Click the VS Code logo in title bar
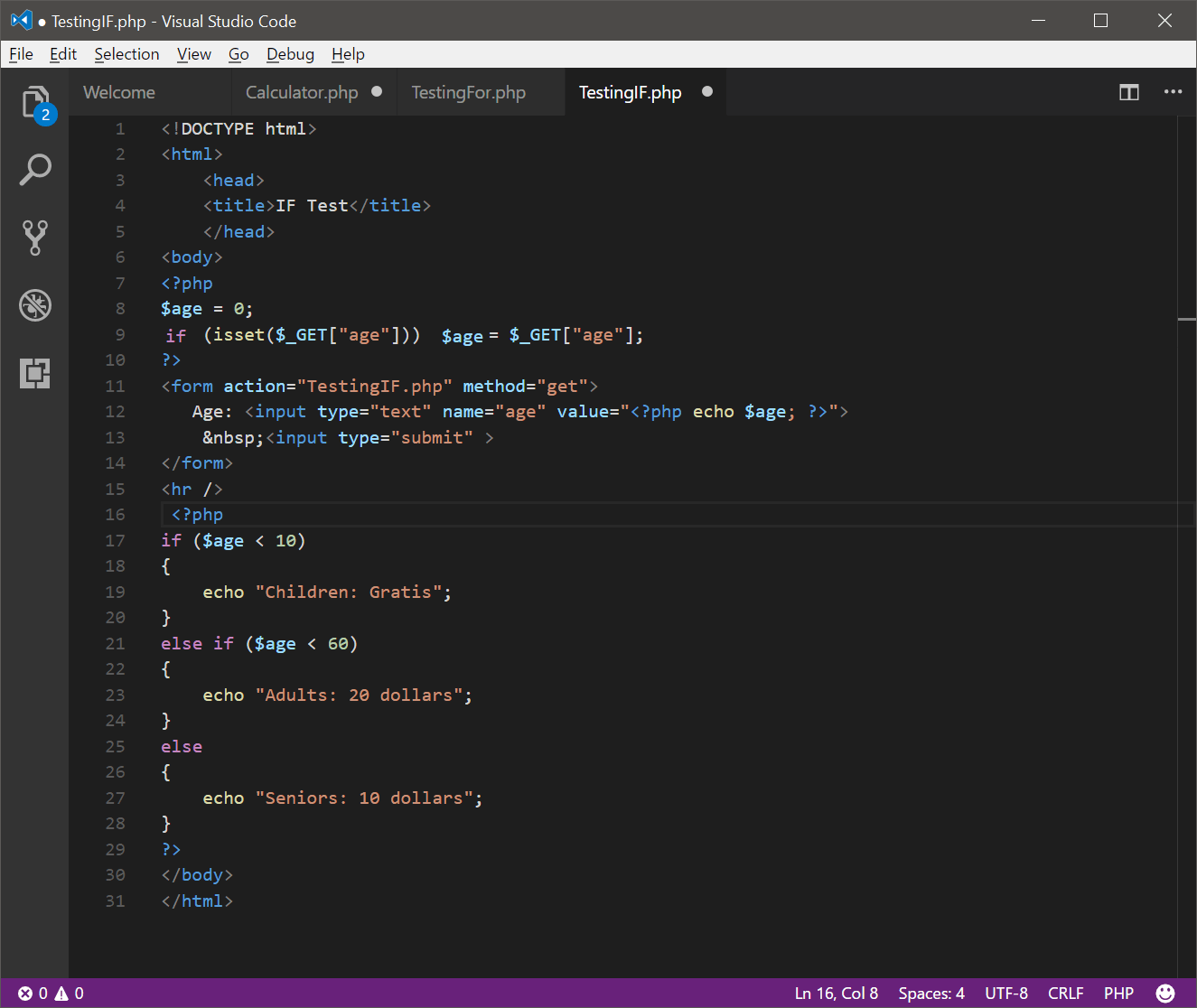The height and width of the screenshot is (1008, 1197). pos(22,20)
